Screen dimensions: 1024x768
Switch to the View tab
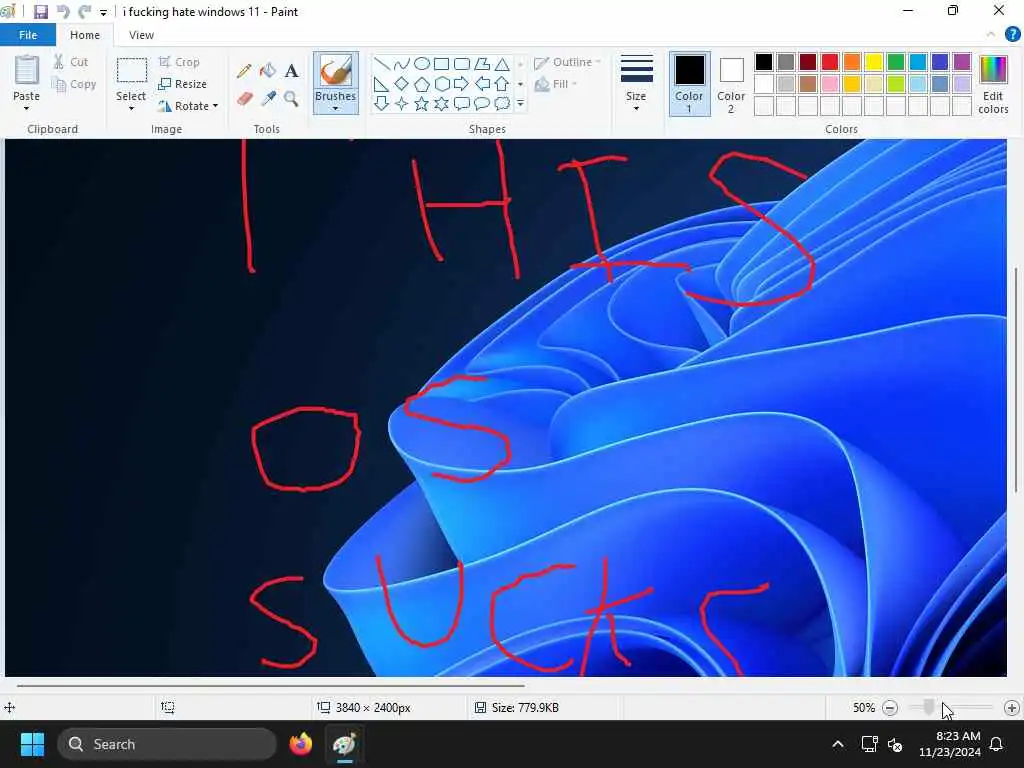(141, 35)
